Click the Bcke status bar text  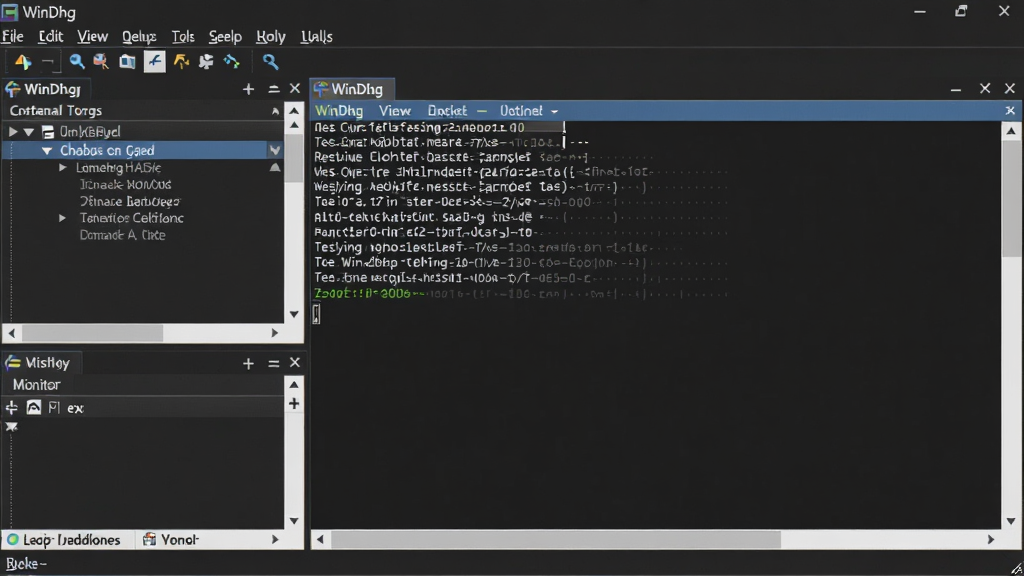tap(26, 564)
